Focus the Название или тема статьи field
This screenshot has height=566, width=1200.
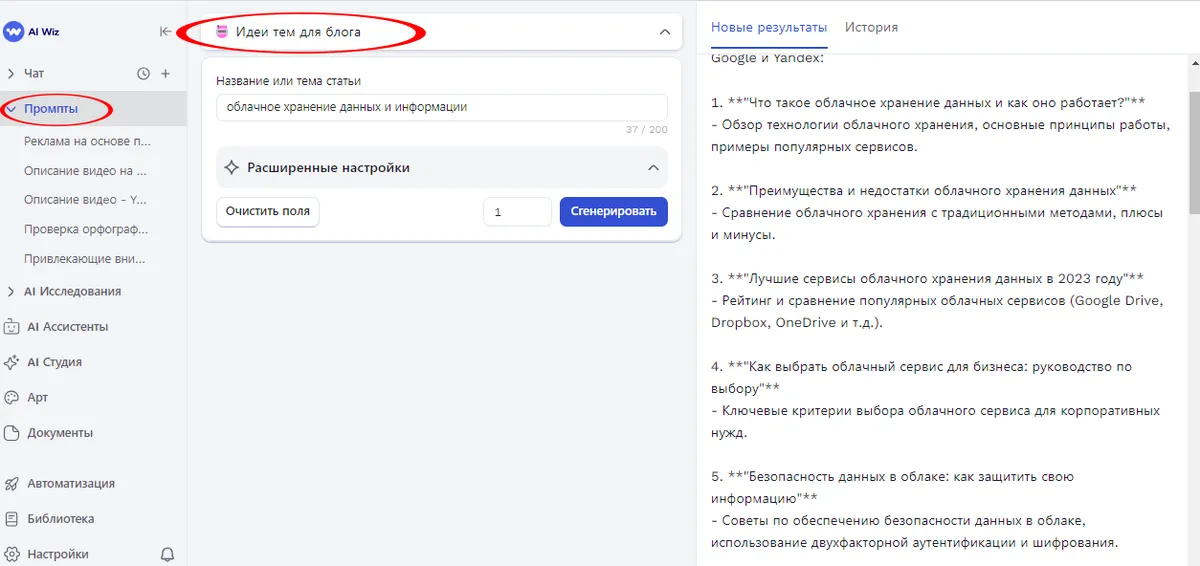pyautogui.click(x=442, y=107)
